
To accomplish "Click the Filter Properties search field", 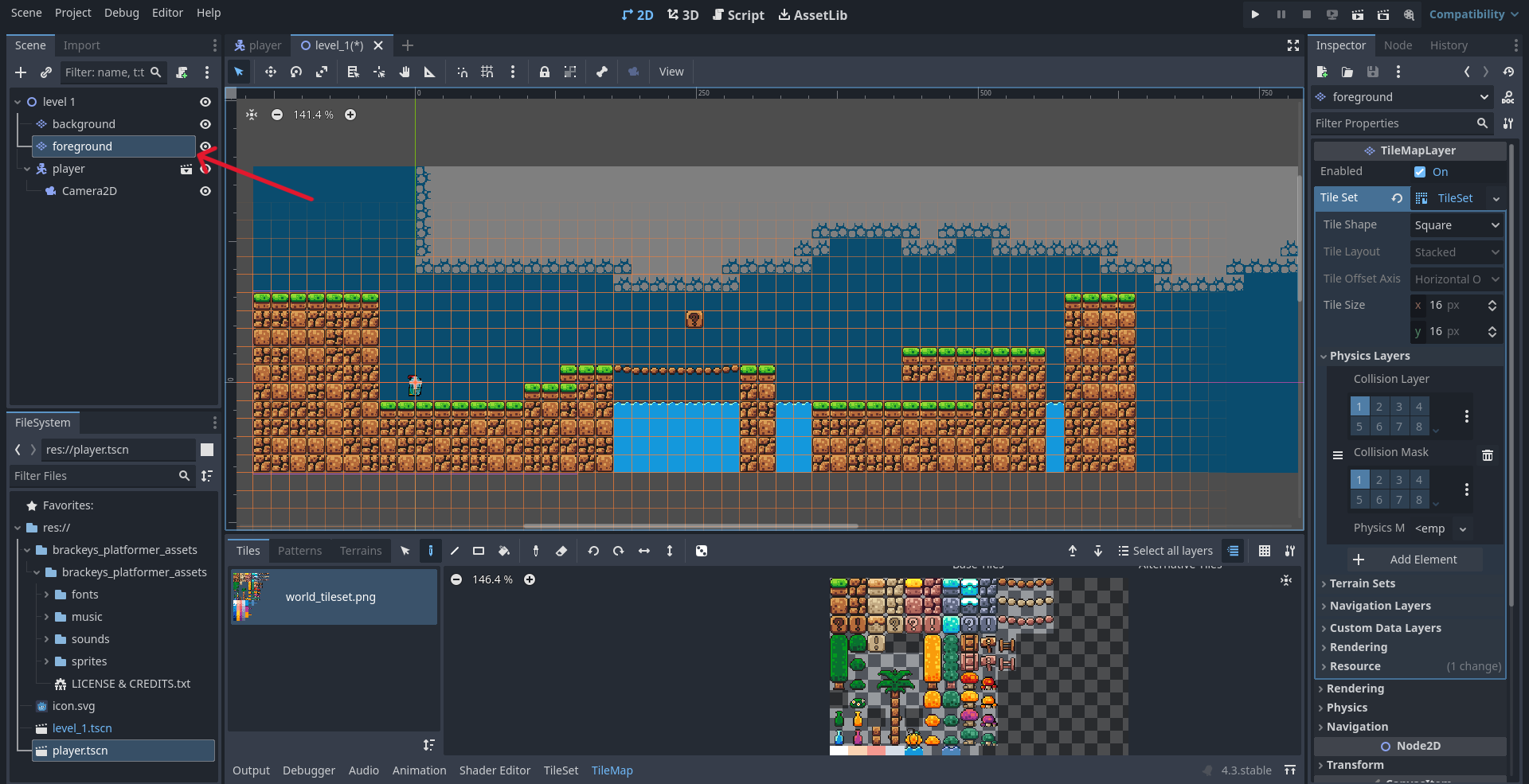I will 1402,123.
